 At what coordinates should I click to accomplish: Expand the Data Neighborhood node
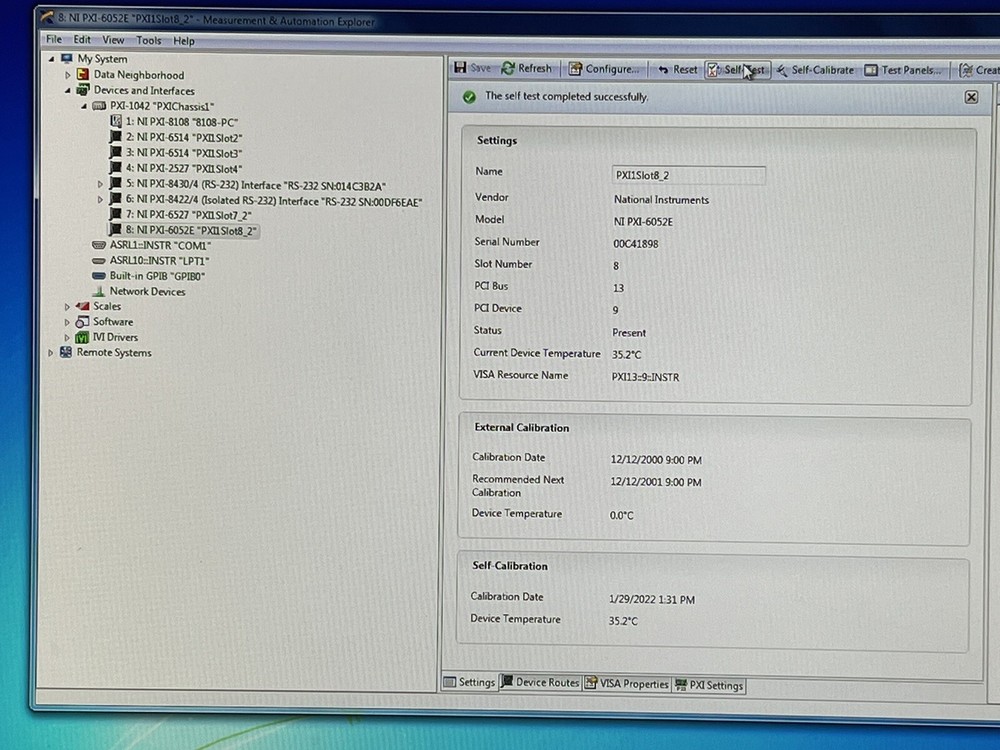point(68,75)
